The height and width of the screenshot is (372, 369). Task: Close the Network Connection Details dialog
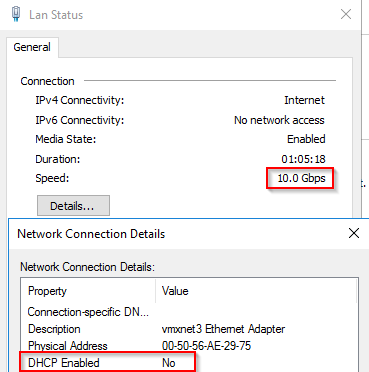tap(354, 233)
